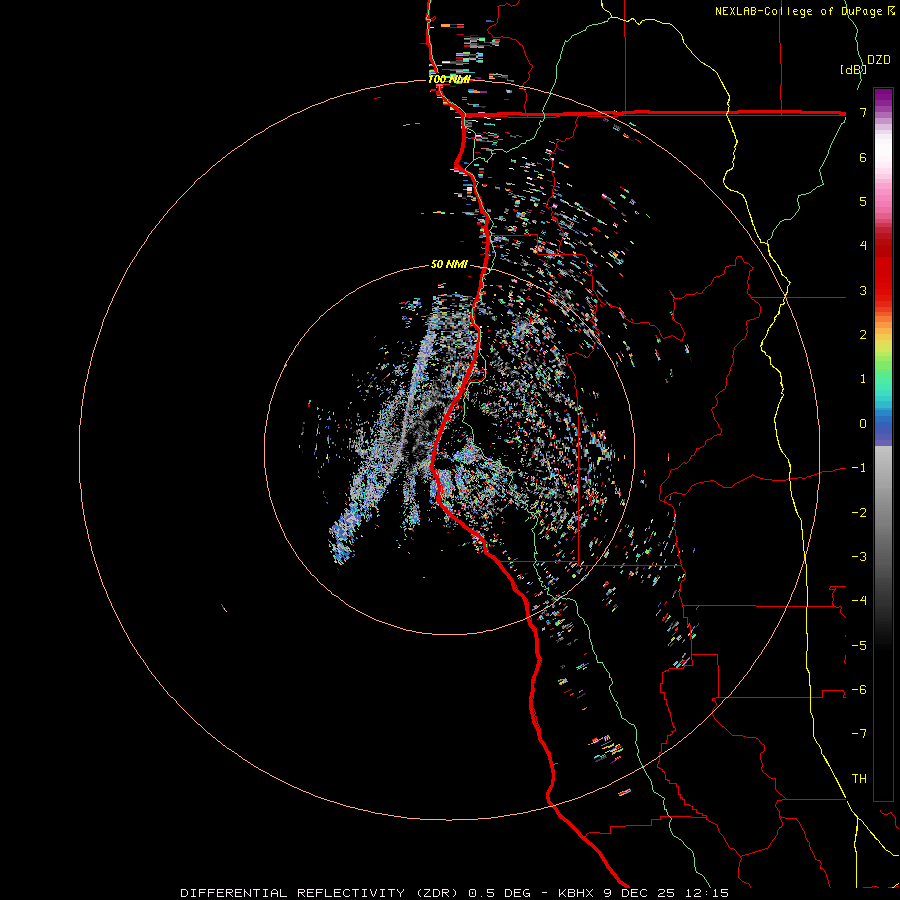This screenshot has width=900, height=900.
Task: Click the negative -6 scale label
Action: (859, 690)
